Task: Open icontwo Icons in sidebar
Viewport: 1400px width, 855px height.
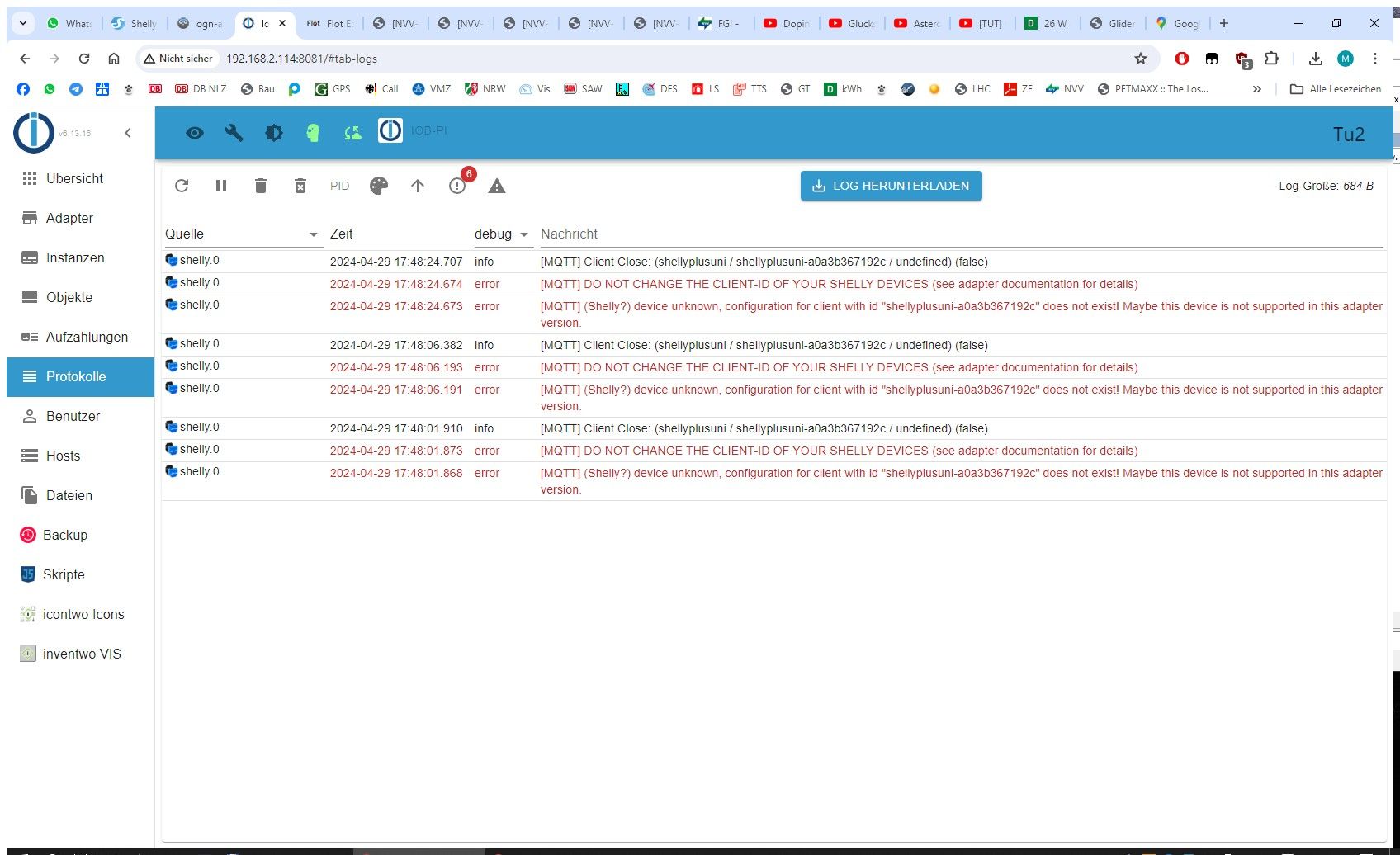Action: tap(80, 614)
